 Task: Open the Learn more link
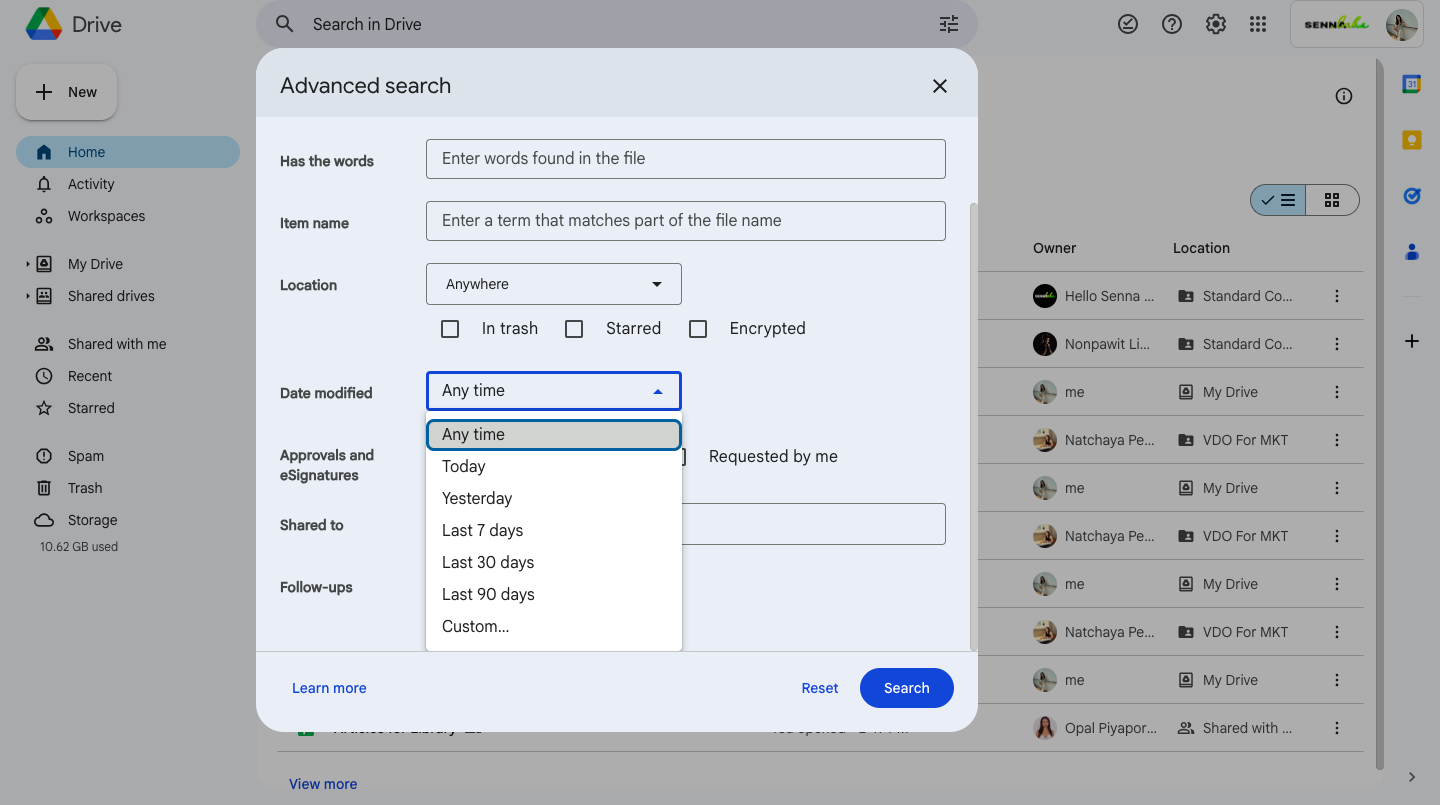tap(329, 688)
